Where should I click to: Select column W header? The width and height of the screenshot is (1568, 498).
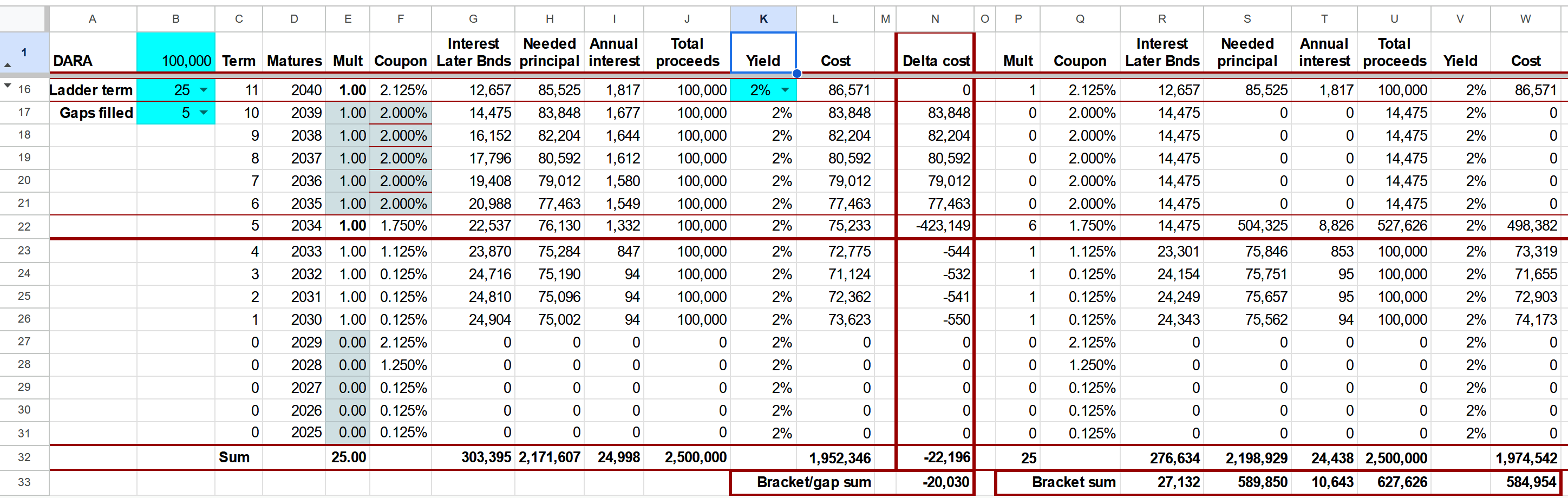[x=1525, y=19]
